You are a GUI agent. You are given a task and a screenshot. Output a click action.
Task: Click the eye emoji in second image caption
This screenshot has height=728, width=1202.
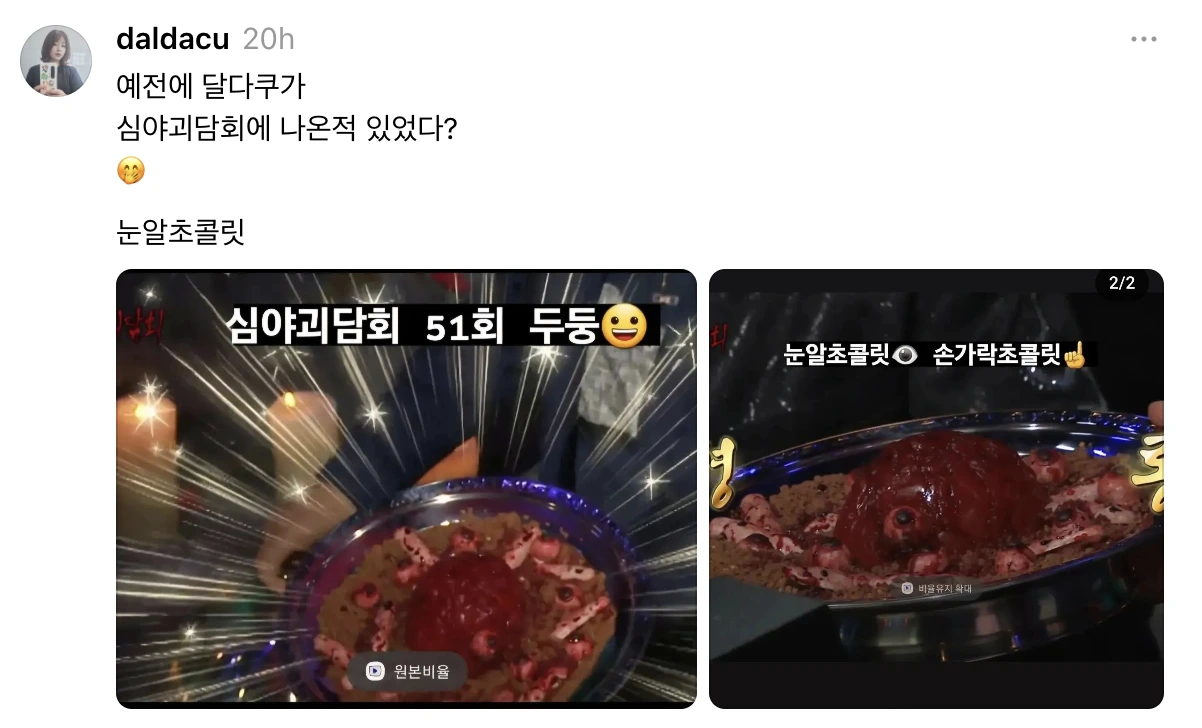point(906,356)
